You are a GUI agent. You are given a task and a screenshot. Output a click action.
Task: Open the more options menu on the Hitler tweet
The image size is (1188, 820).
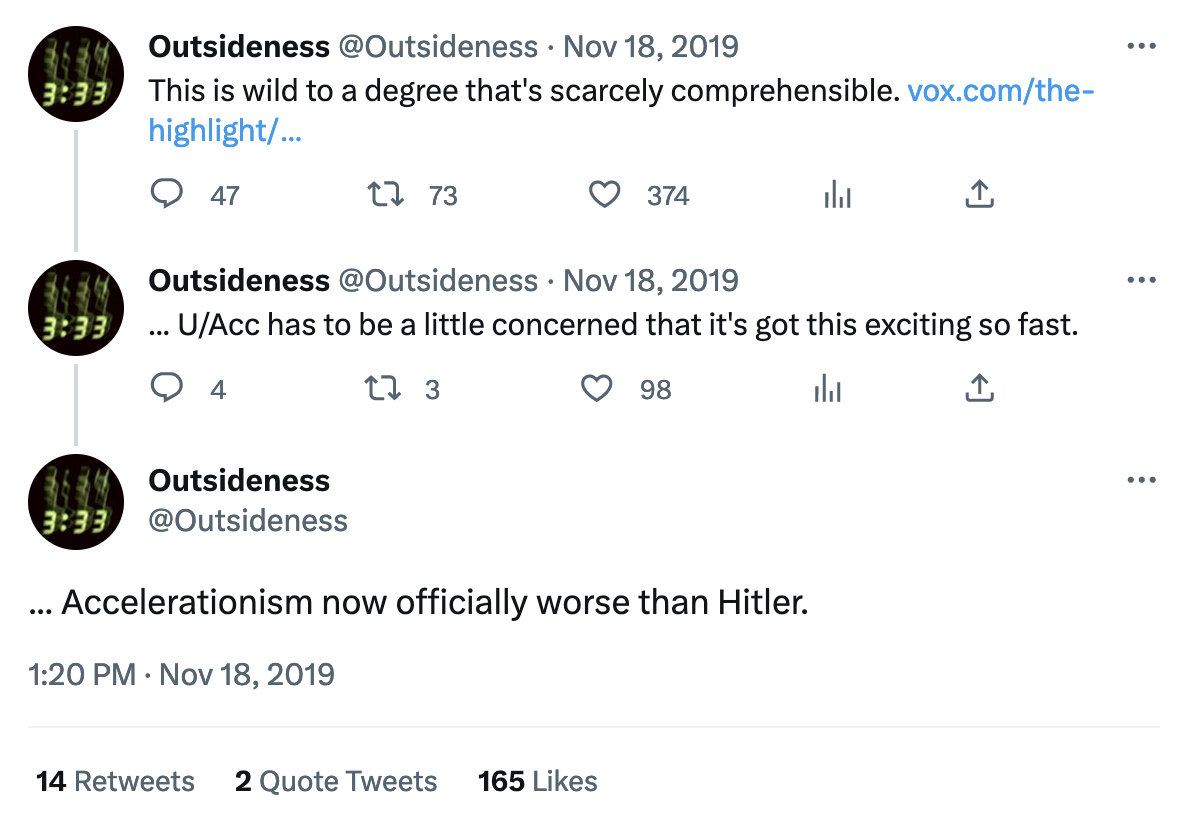tap(1141, 479)
